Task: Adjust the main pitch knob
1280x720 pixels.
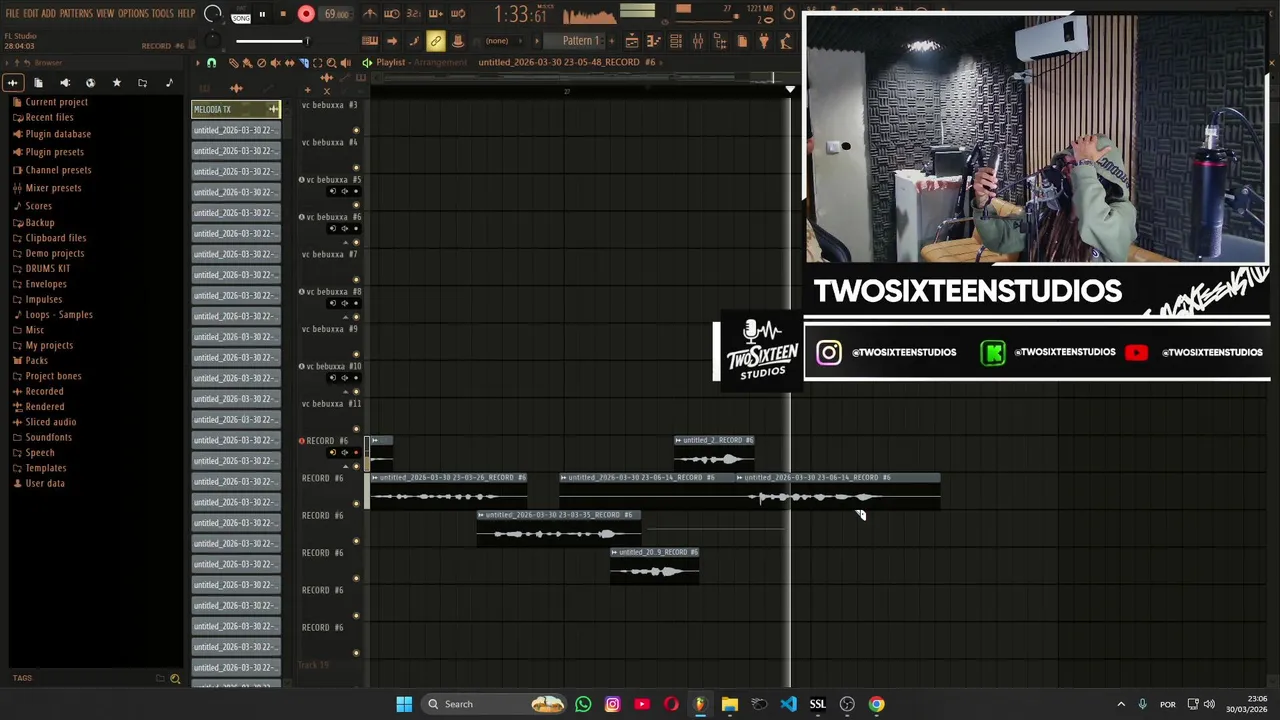Action: 213,41
